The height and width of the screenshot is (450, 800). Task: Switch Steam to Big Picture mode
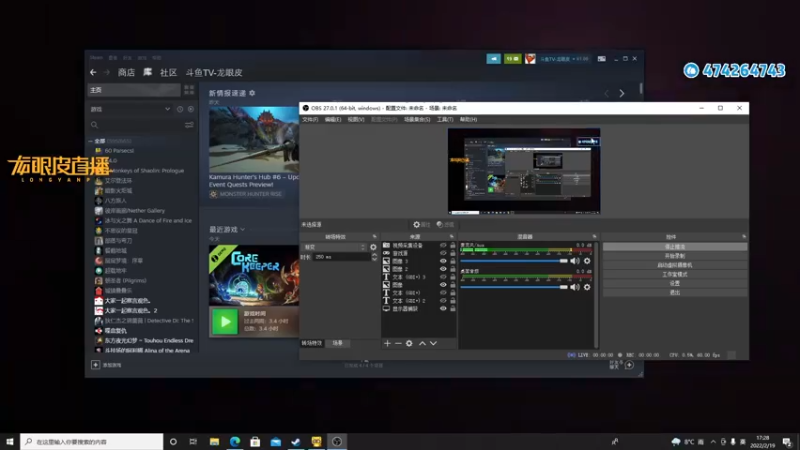point(602,59)
